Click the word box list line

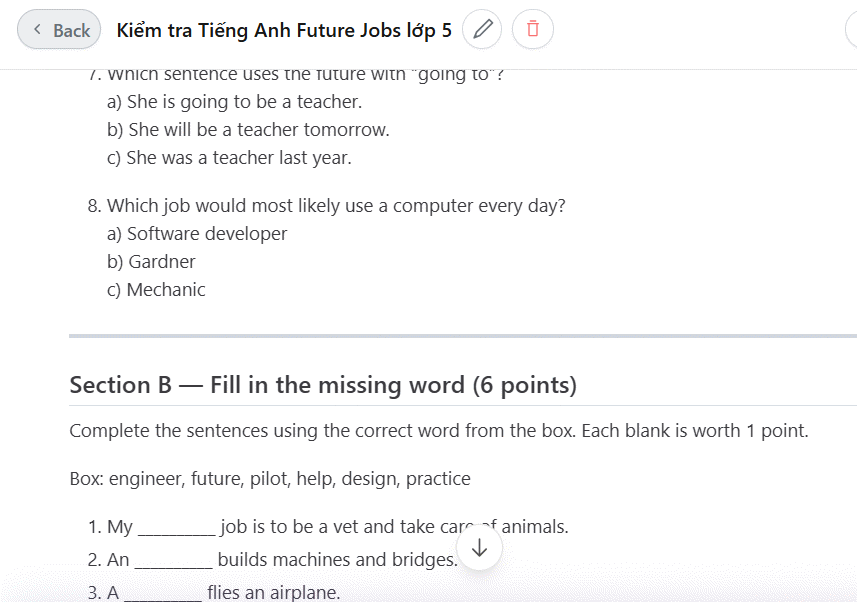(x=270, y=479)
